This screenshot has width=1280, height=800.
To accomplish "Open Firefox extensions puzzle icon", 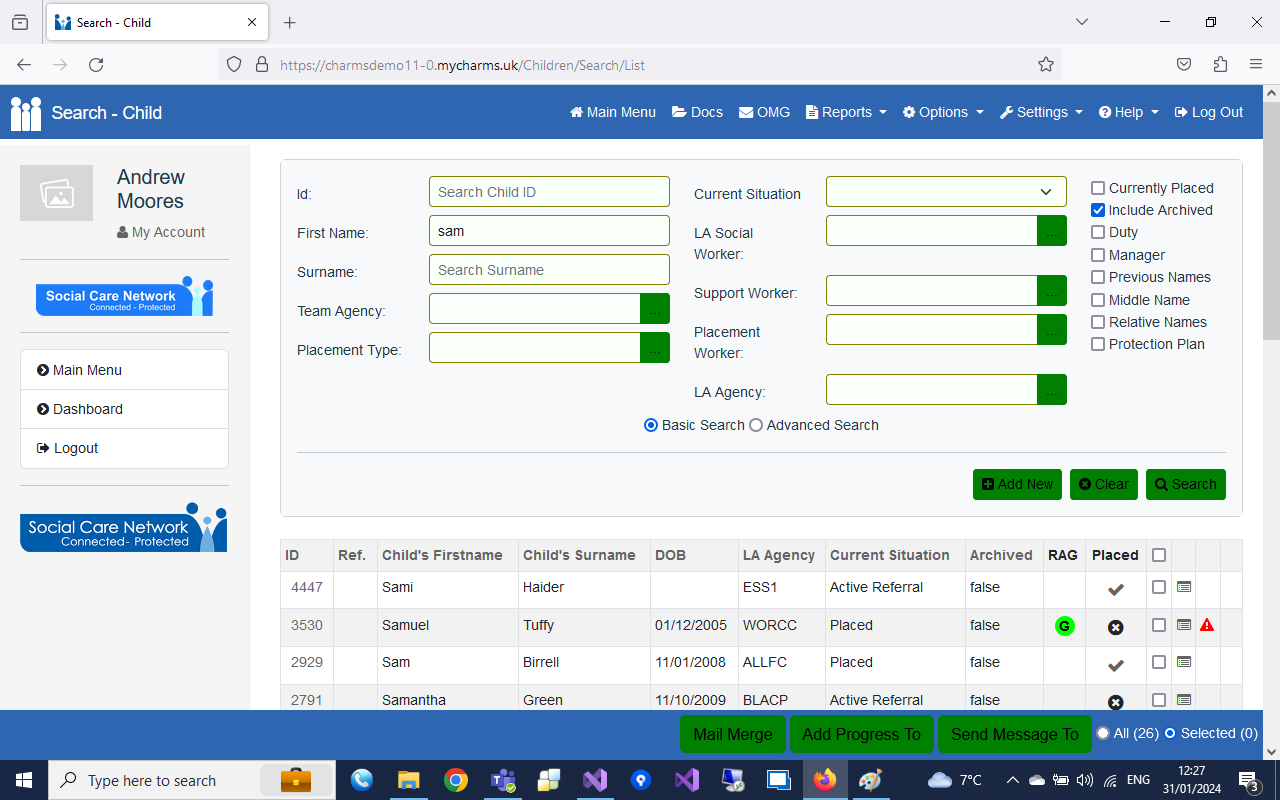I will tap(1220, 65).
